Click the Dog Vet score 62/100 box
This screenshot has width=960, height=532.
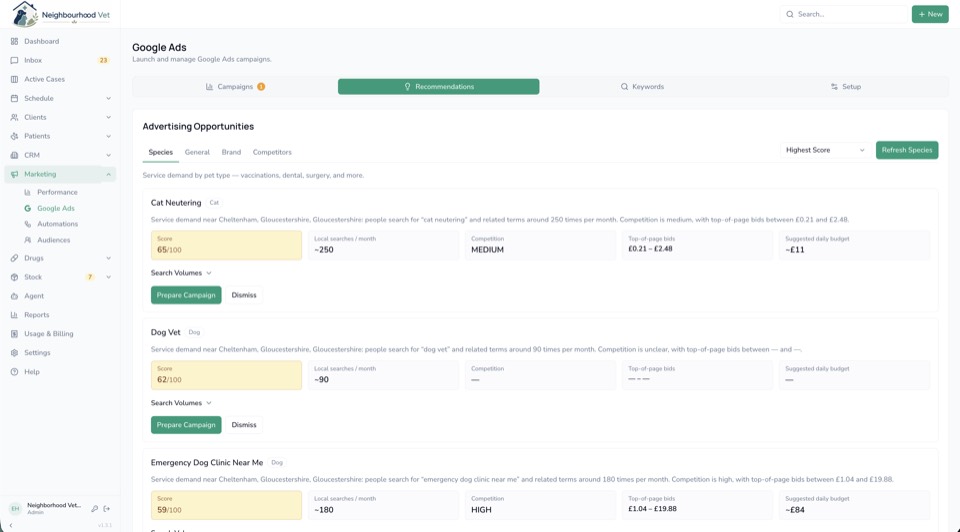[x=227, y=375]
